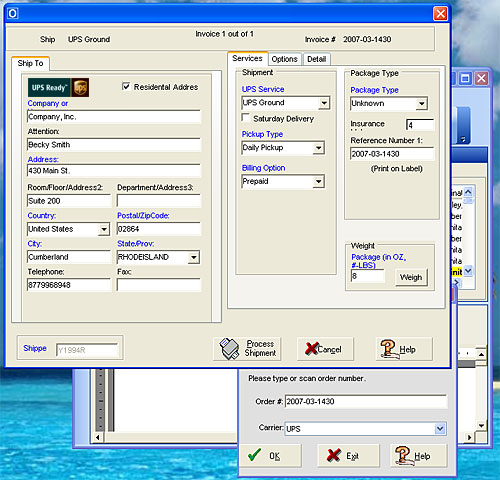Click the Weigh button

click(411, 277)
